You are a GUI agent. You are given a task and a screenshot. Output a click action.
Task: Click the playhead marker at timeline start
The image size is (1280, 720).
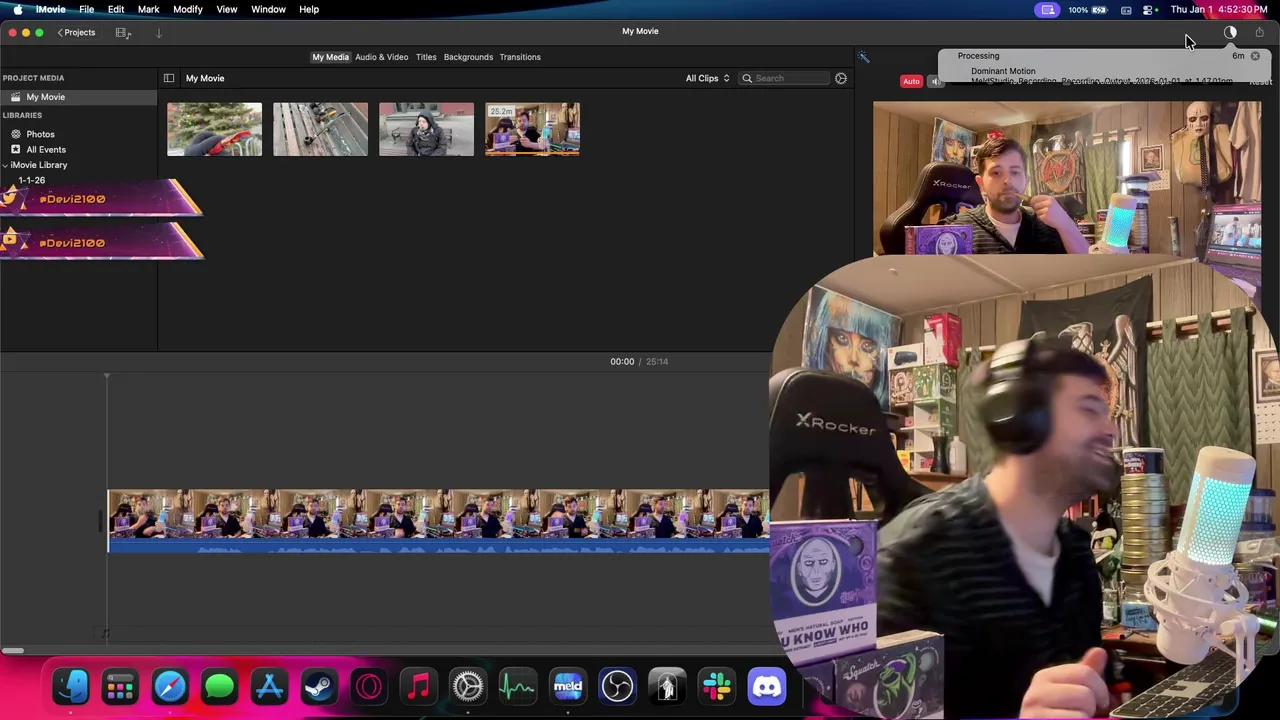pos(107,378)
